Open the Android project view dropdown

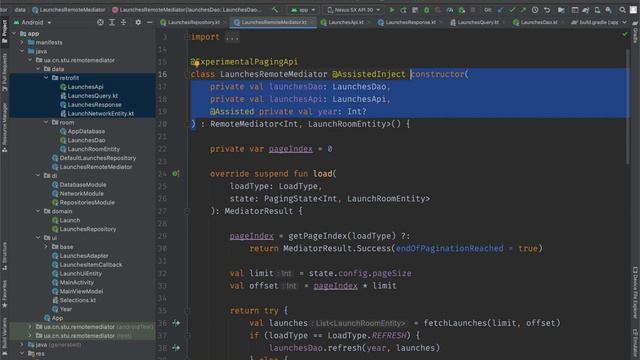click(32, 22)
